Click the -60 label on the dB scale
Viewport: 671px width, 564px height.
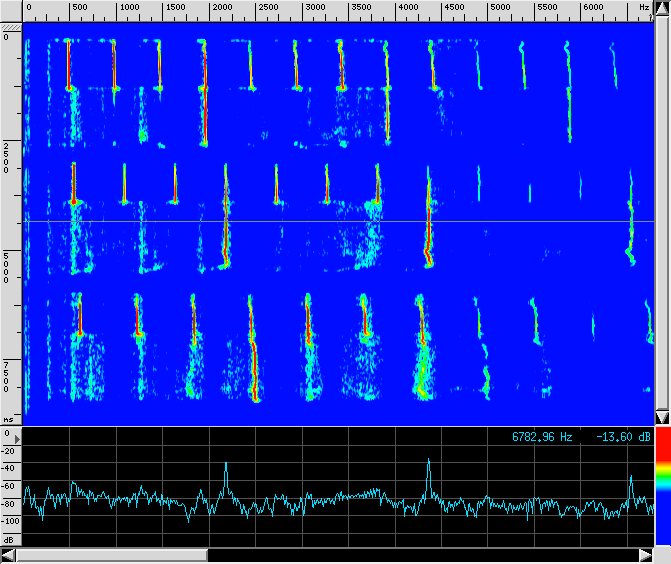[x=10, y=486]
